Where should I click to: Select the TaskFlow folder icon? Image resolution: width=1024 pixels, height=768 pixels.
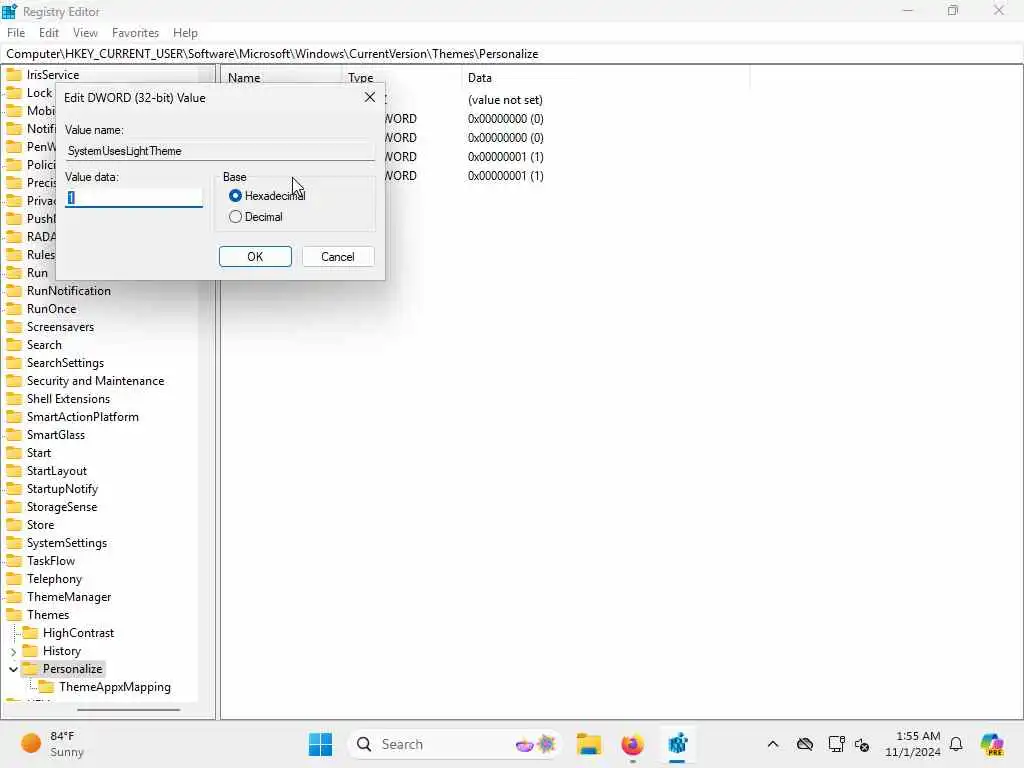pos(14,561)
